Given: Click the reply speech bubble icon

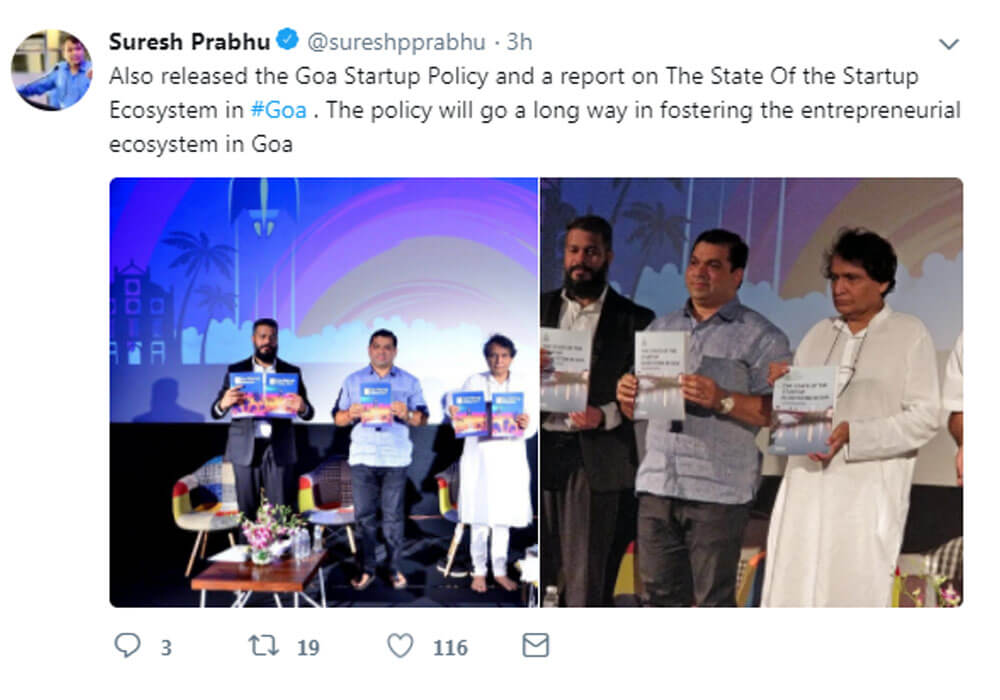Looking at the screenshot, I should [127, 646].
